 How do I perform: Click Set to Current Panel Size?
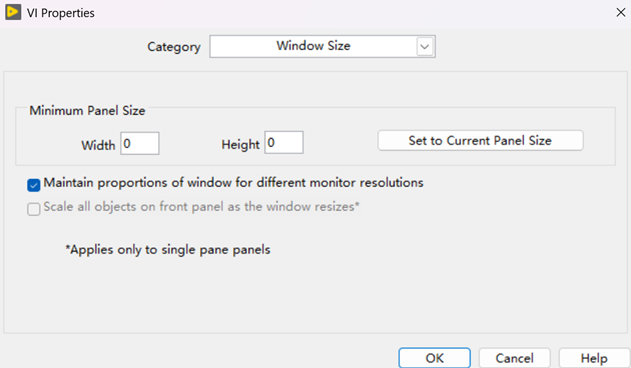pos(480,141)
